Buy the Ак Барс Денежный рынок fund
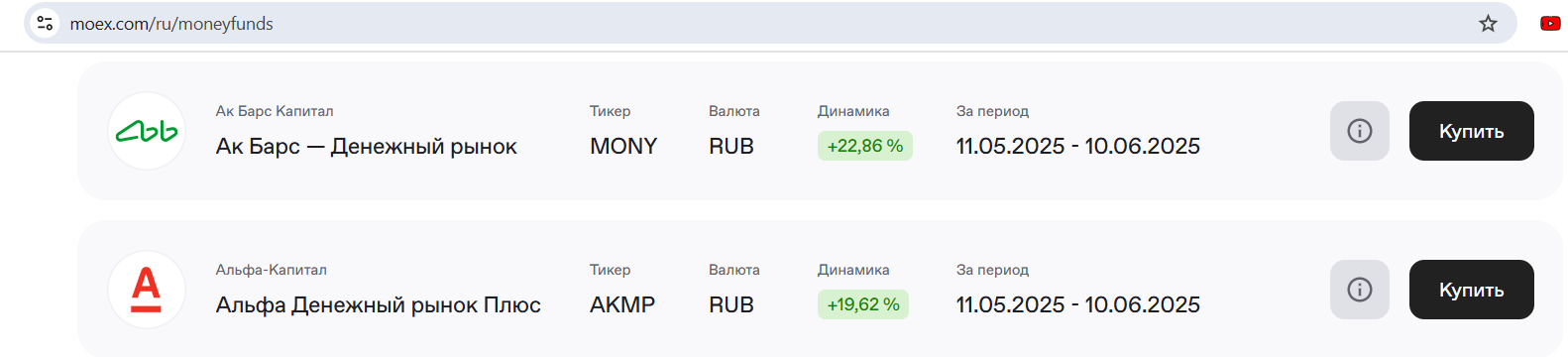This screenshot has height=357, width=1568. tap(1472, 131)
